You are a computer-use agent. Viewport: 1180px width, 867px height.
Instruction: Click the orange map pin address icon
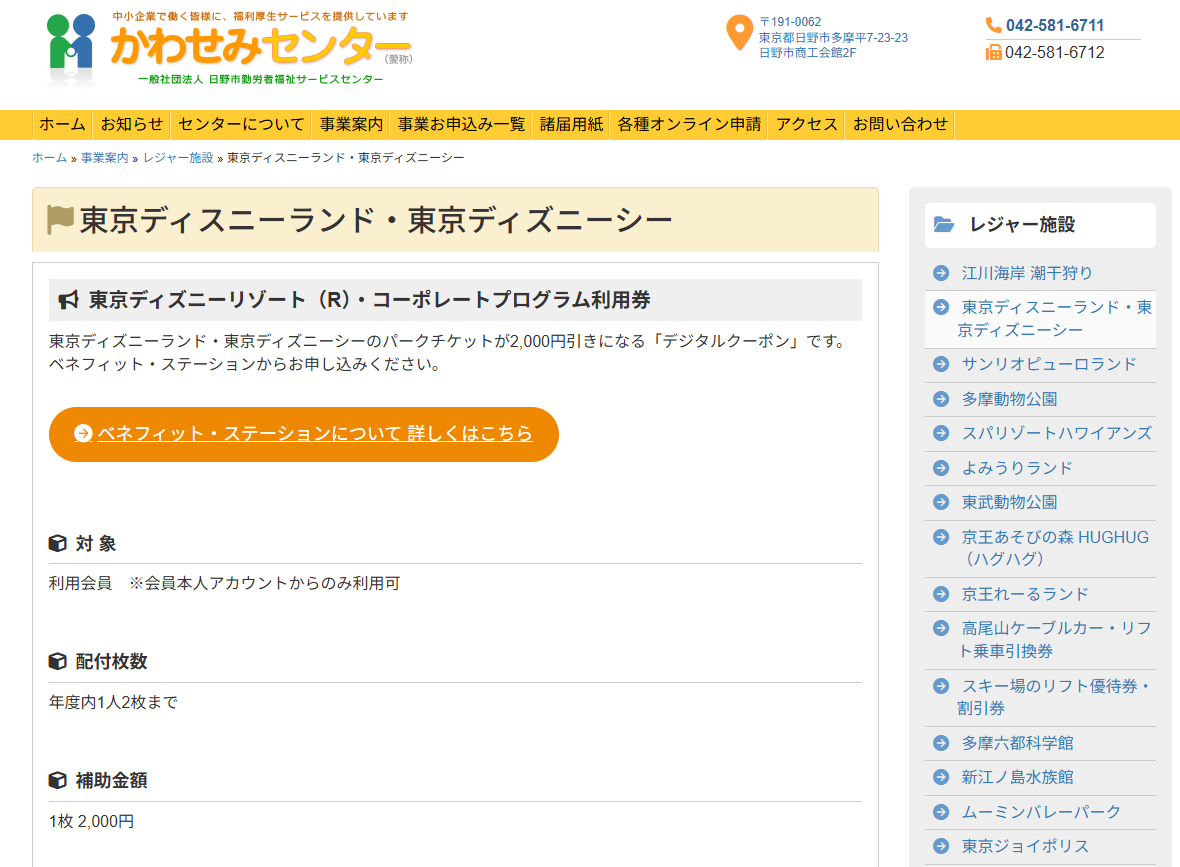pyautogui.click(x=738, y=33)
